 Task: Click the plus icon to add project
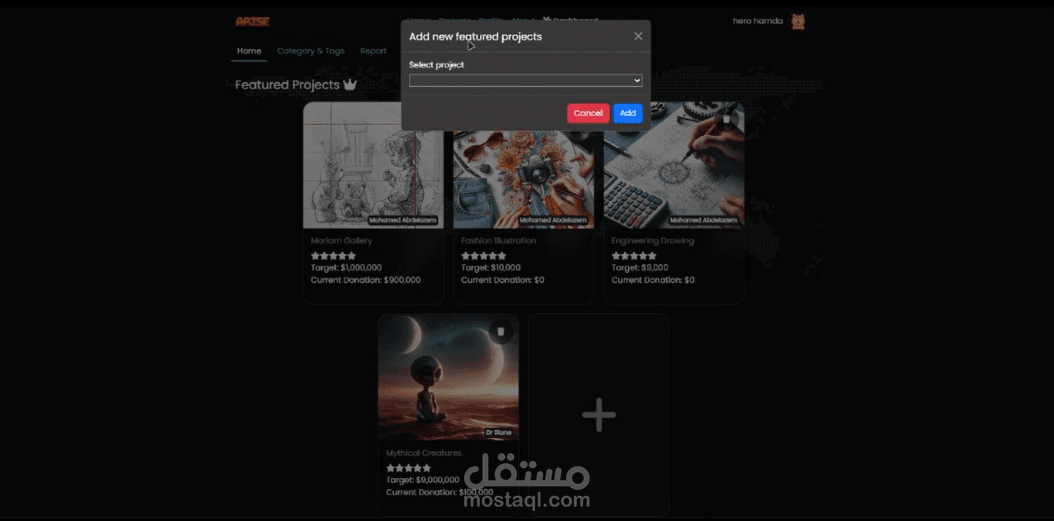(598, 415)
